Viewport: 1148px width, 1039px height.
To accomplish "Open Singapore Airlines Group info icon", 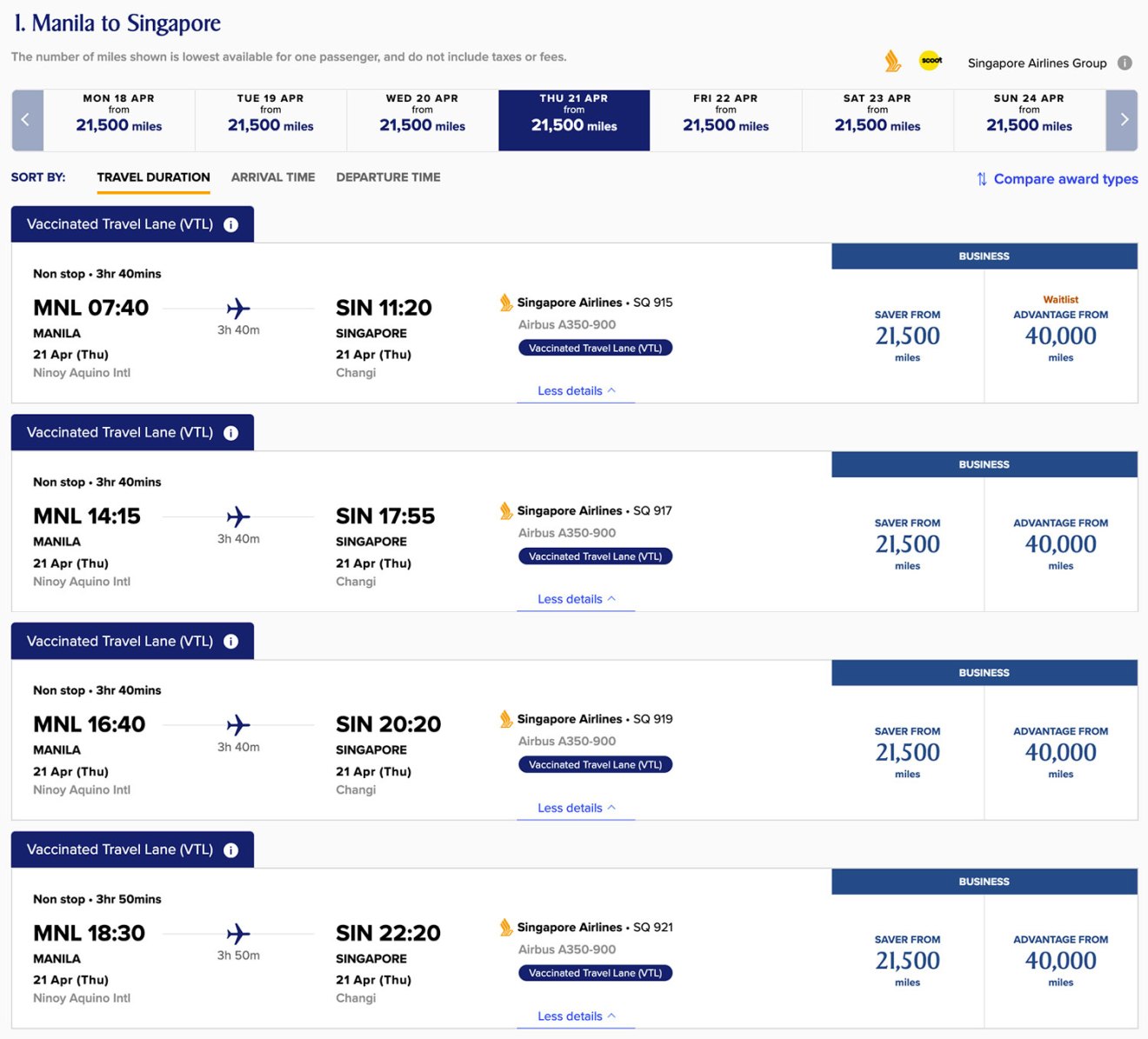I will (x=1125, y=63).
